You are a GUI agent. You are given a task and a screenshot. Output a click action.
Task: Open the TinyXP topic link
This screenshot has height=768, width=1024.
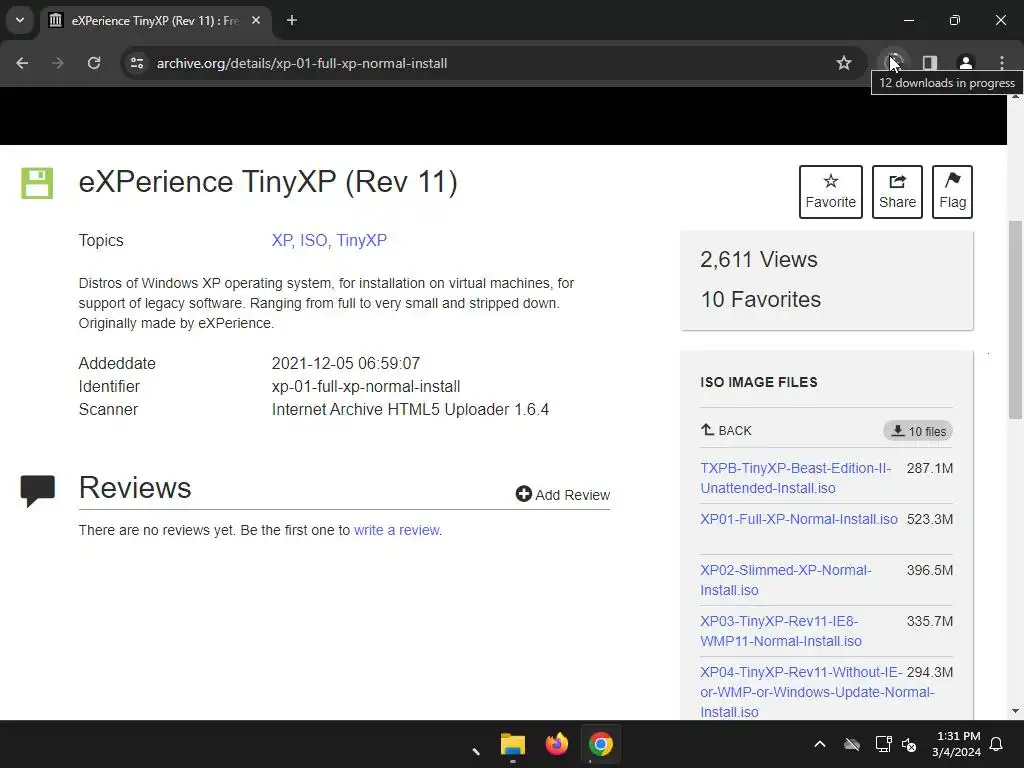[361, 240]
